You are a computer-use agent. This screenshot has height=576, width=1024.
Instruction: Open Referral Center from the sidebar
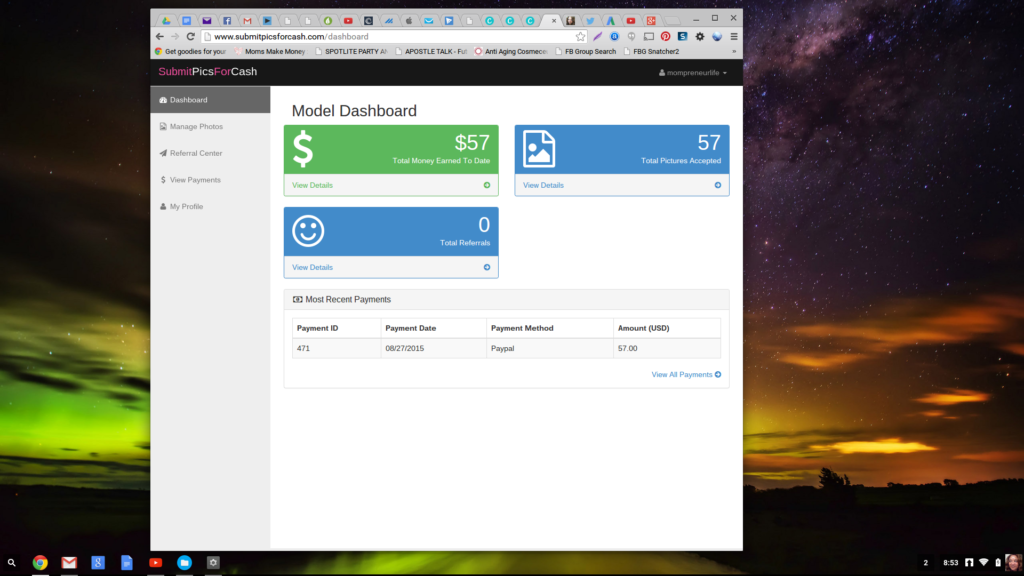click(210, 153)
